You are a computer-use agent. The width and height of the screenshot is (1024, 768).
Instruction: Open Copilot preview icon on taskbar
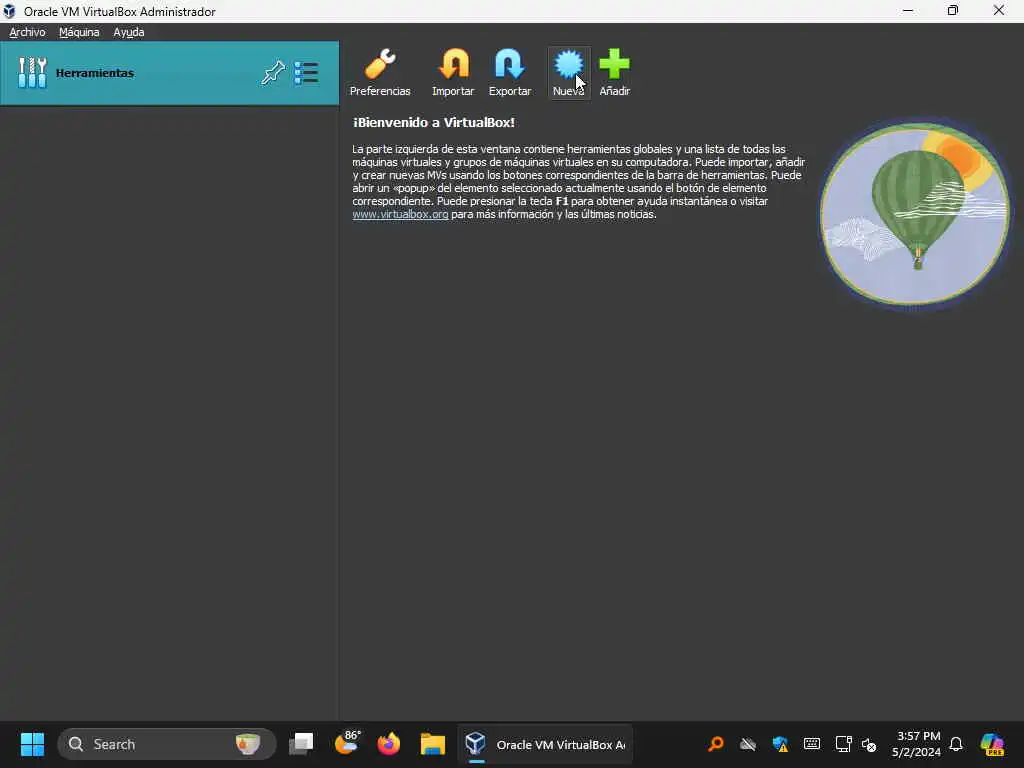[992, 744]
